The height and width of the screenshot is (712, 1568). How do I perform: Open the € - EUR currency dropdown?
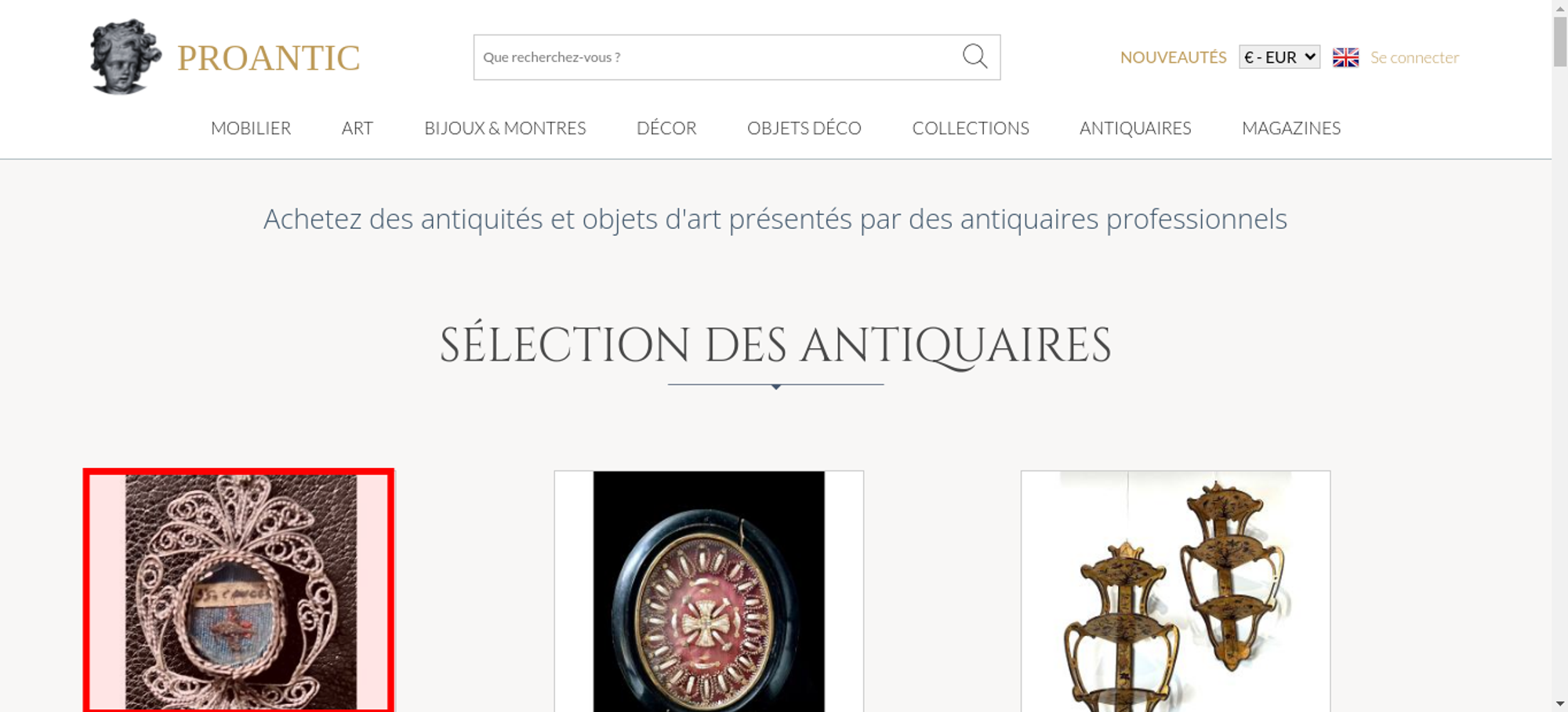[1279, 57]
